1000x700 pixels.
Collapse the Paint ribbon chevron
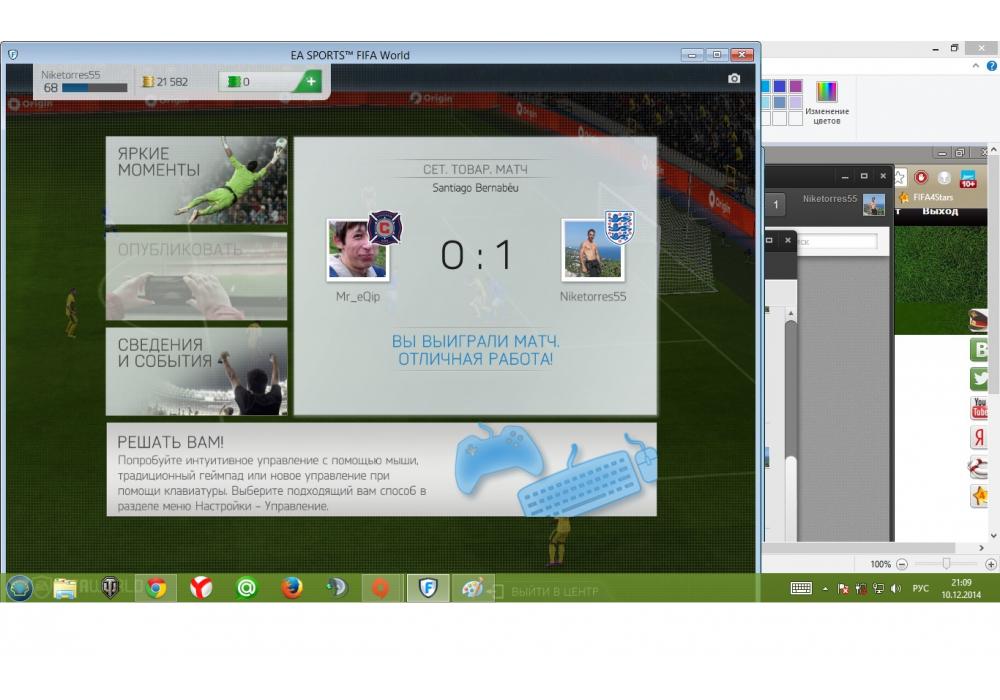[976, 65]
